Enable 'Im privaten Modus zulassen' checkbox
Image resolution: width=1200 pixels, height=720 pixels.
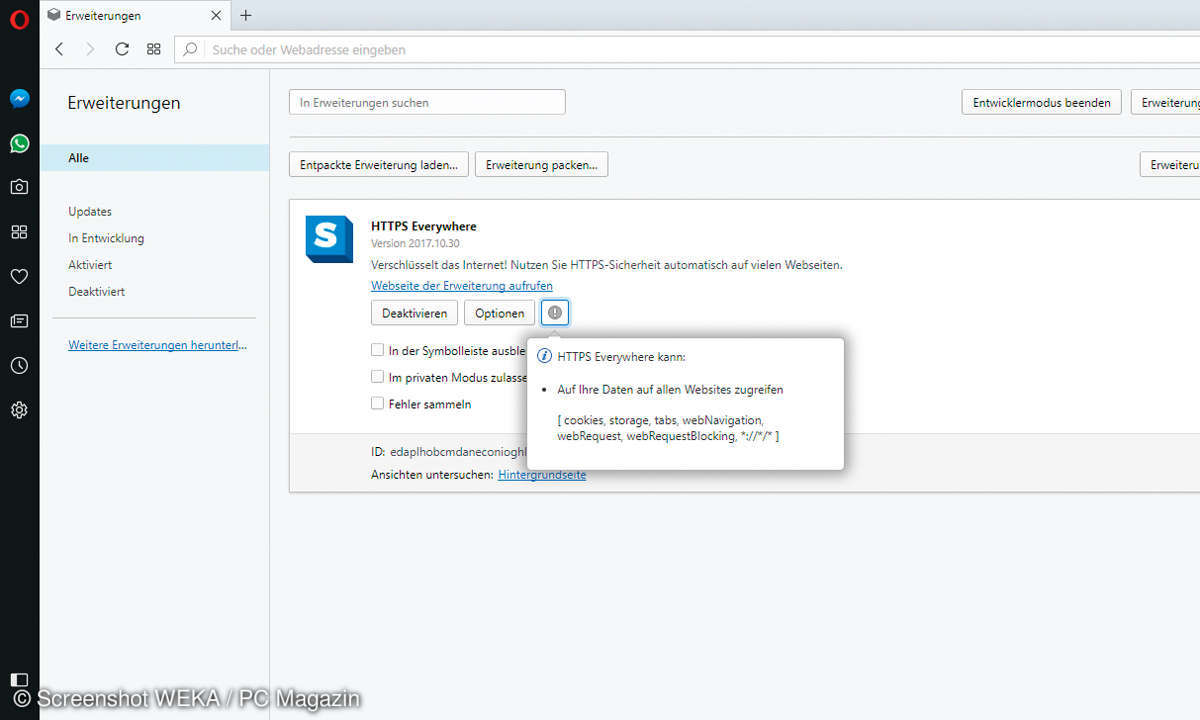pos(377,377)
